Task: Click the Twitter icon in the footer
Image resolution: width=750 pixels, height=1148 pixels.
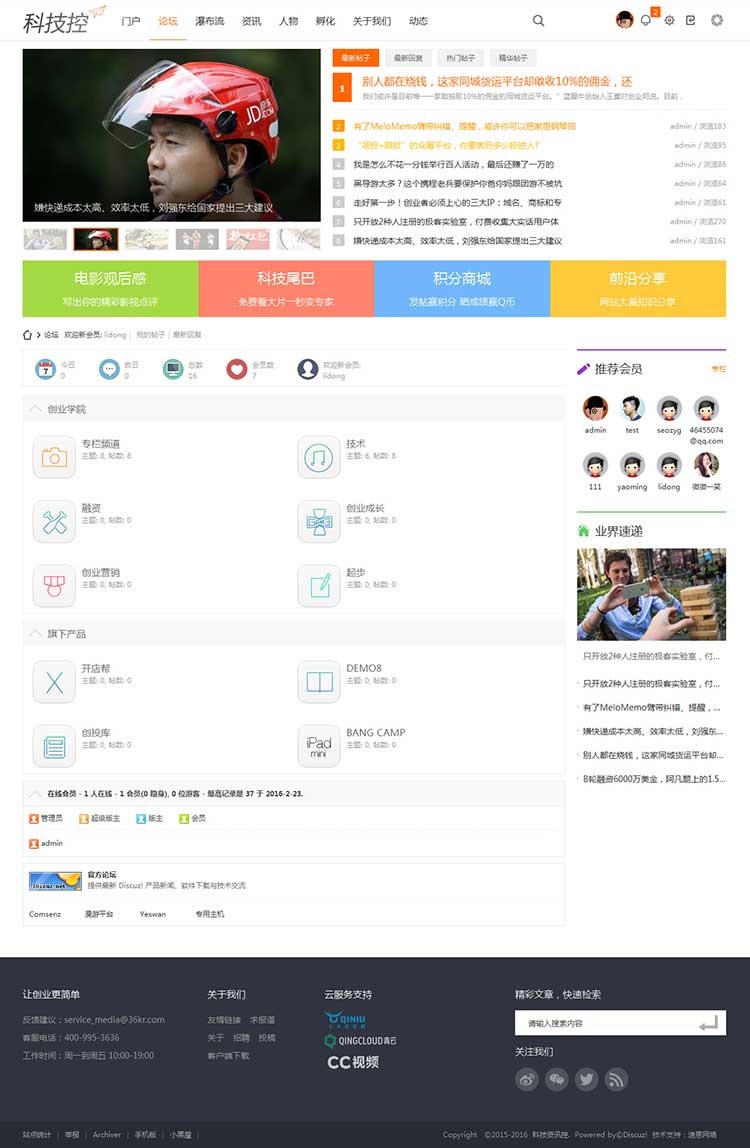Action: tap(586, 1079)
